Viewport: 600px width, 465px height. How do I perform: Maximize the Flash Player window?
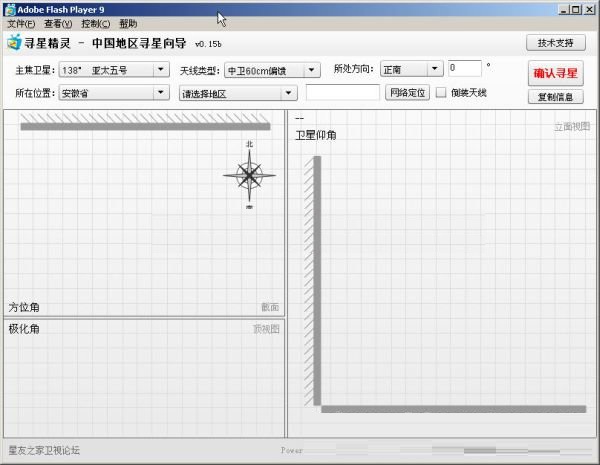coord(576,10)
